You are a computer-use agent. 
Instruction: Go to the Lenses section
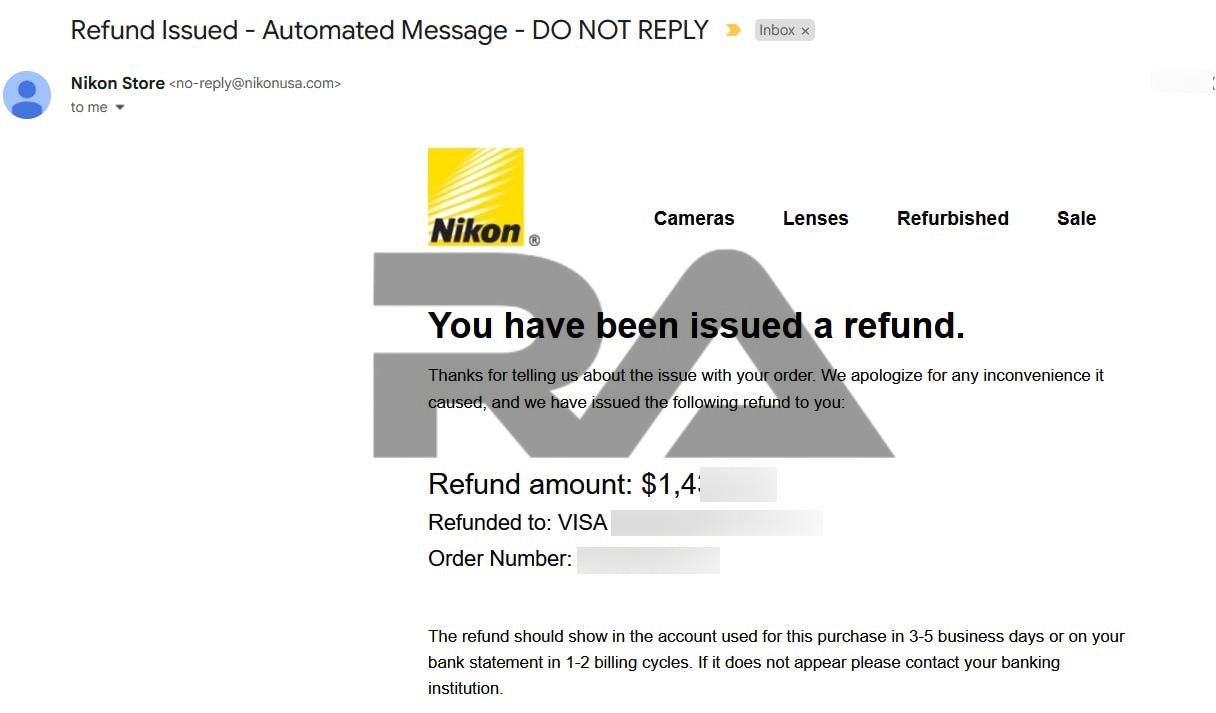click(x=815, y=218)
